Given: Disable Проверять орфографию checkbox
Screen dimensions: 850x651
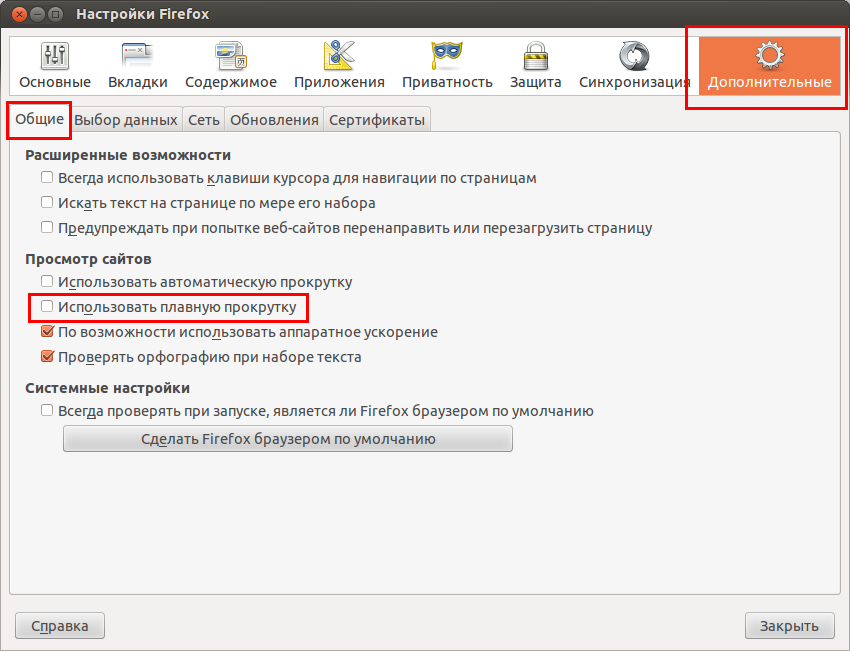Looking at the screenshot, I should (47, 356).
